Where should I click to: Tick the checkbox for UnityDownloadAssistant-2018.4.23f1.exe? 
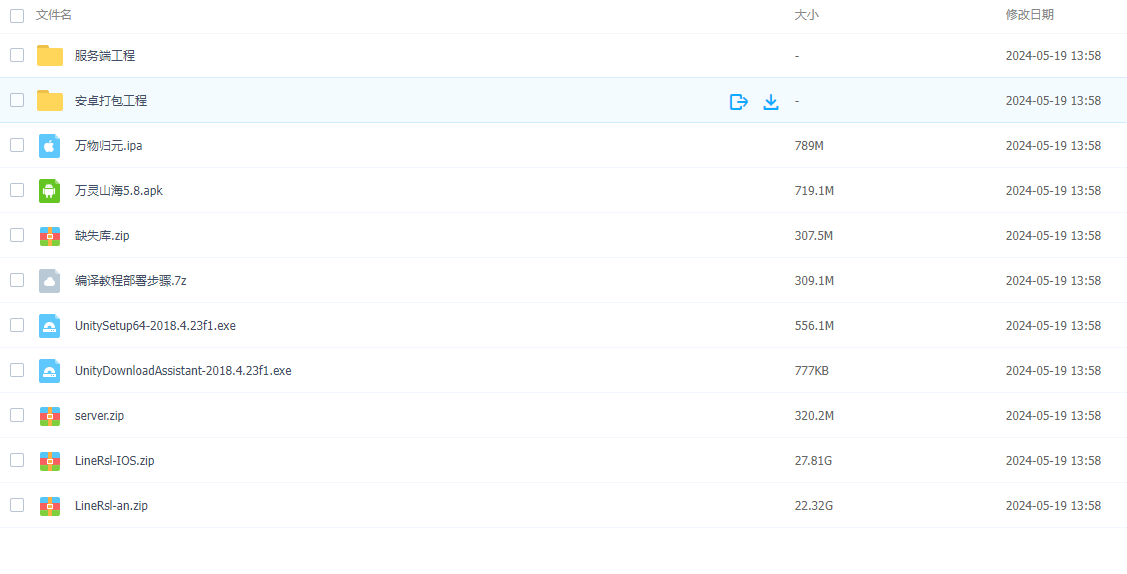click(17, 370)
